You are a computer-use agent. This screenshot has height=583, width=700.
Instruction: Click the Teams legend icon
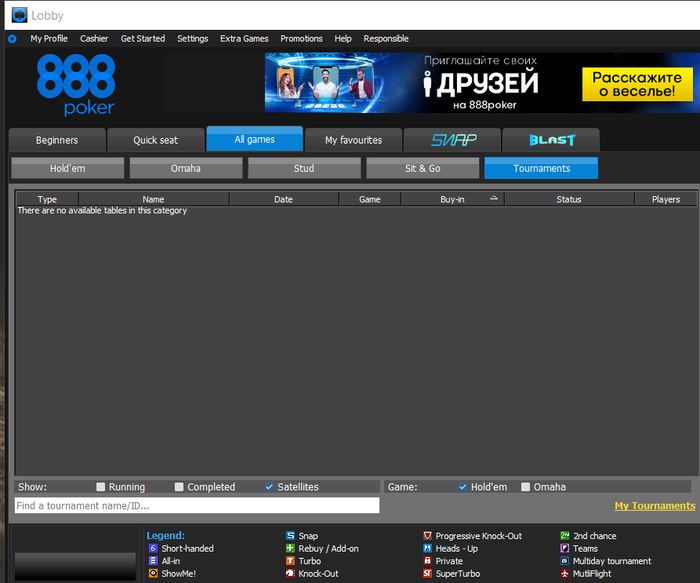[565, 548]
